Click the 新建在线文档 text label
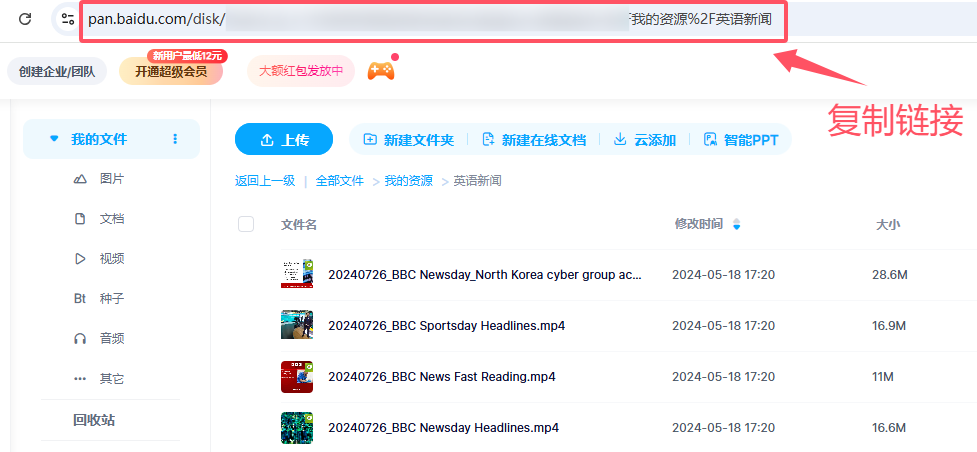Image resolution: width=977 pixels, height=452 pixels. (x=544, y=140)
